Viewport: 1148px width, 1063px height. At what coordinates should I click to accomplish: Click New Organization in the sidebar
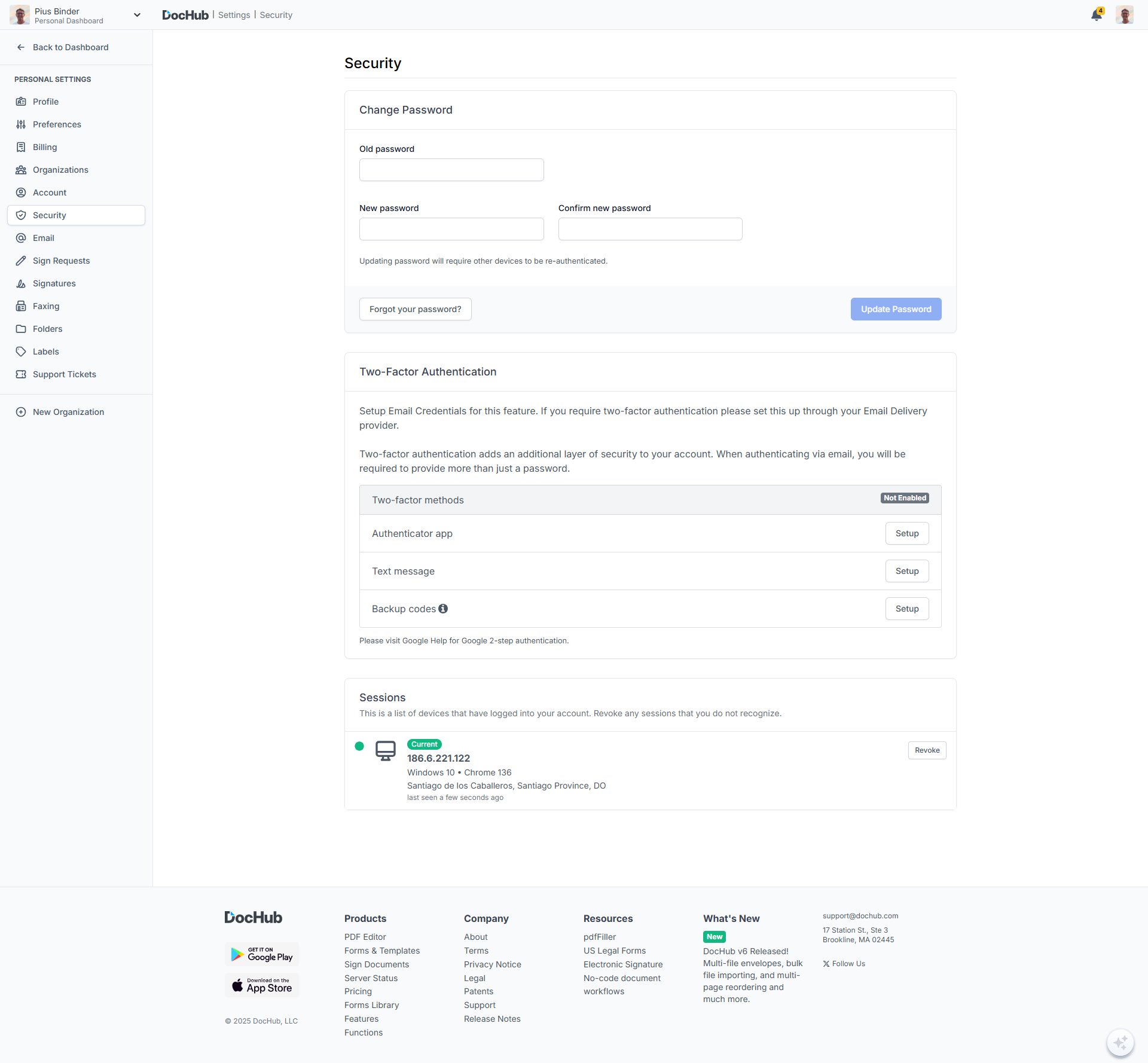(x=68, y=412)
